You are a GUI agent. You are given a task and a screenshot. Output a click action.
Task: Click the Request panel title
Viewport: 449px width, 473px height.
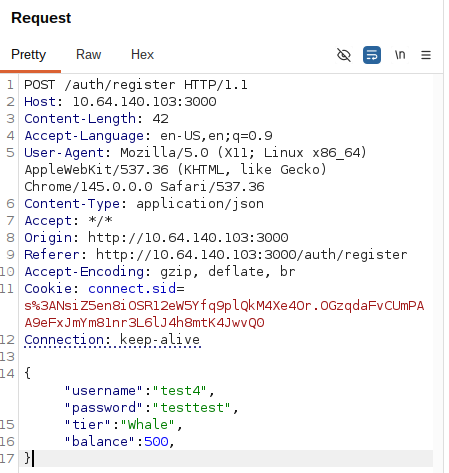pos(41,18)
